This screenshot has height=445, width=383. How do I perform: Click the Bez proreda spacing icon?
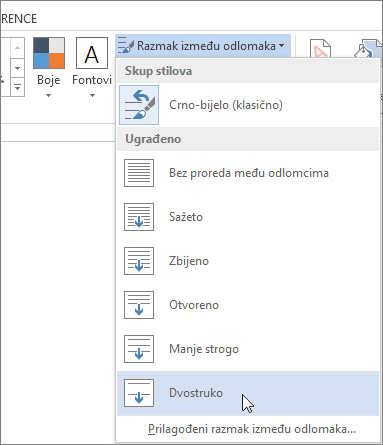[139, 173]
